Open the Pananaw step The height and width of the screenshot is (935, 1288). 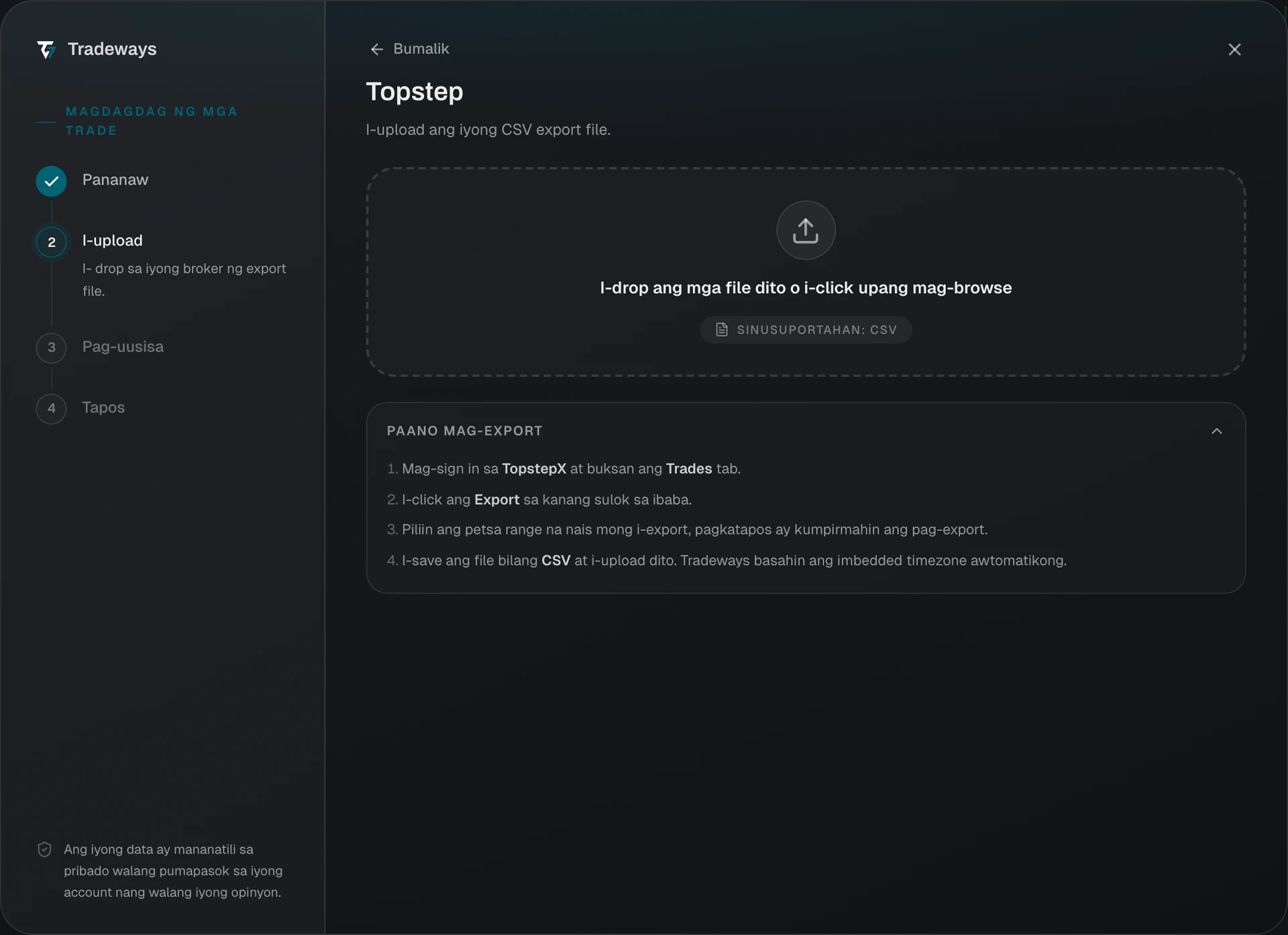tap(115, 180)
